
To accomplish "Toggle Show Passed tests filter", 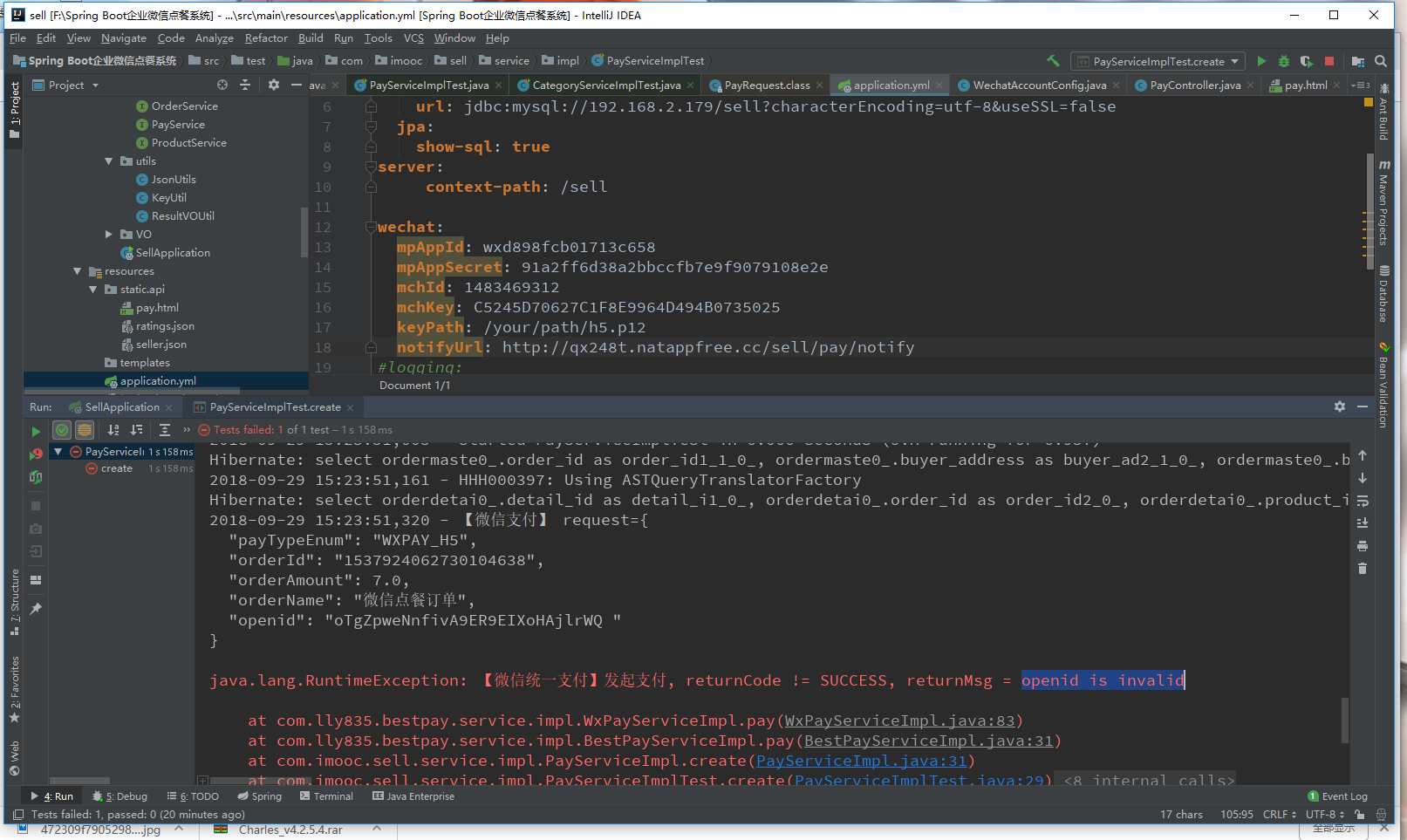I will pyautogui.click(x=62, y=430).
